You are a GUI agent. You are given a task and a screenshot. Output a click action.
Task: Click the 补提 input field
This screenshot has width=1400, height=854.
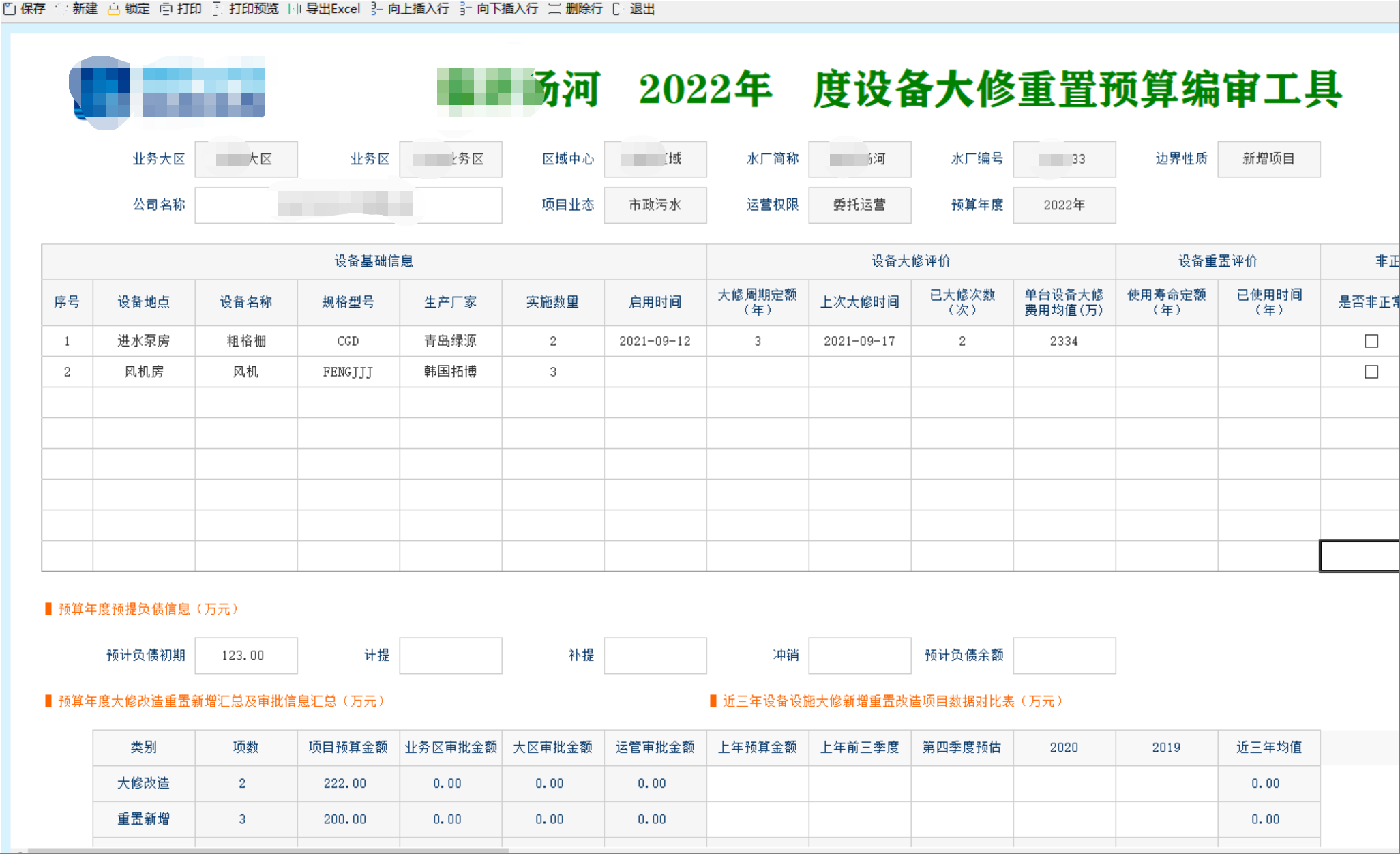(x=655, y=656)
